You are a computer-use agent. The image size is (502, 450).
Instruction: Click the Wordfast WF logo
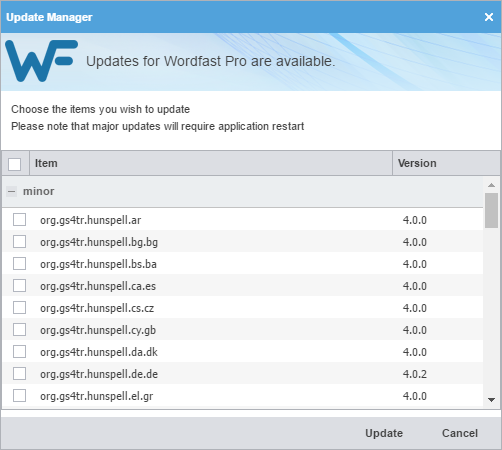pyautogui.click(x=42, y=61)
